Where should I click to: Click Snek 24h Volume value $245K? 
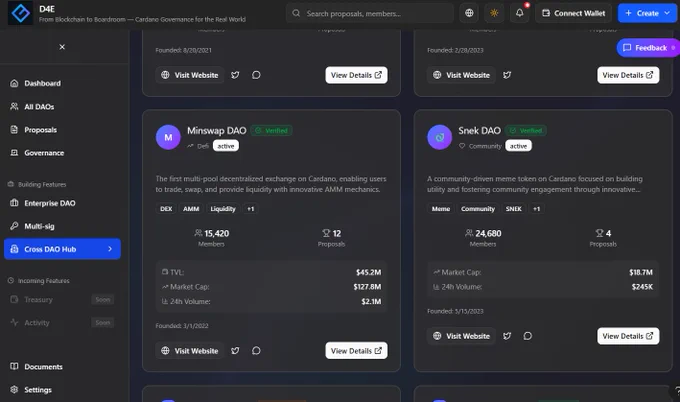click(642, 287)
